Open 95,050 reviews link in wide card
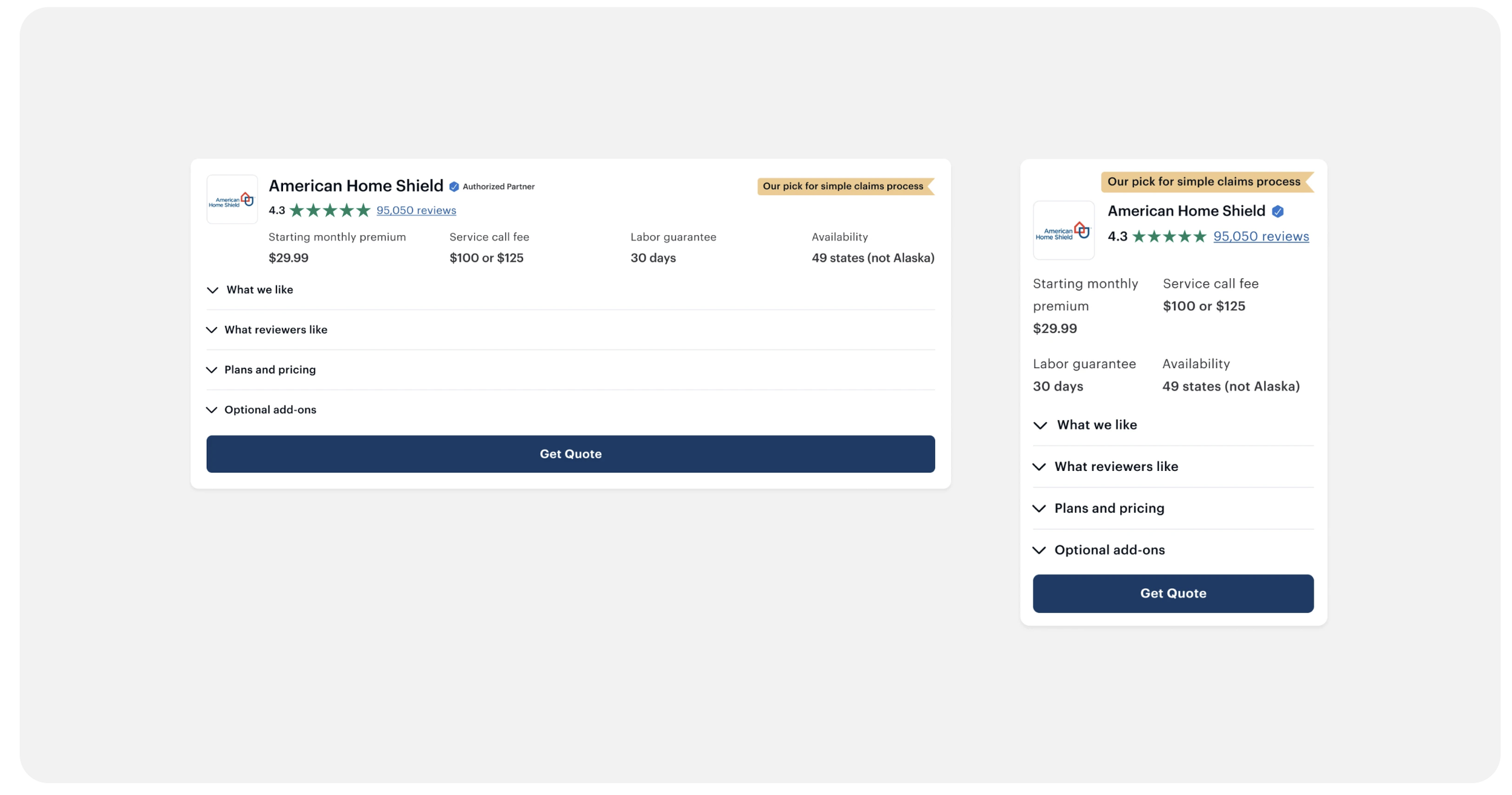 [x=416, y=210]
